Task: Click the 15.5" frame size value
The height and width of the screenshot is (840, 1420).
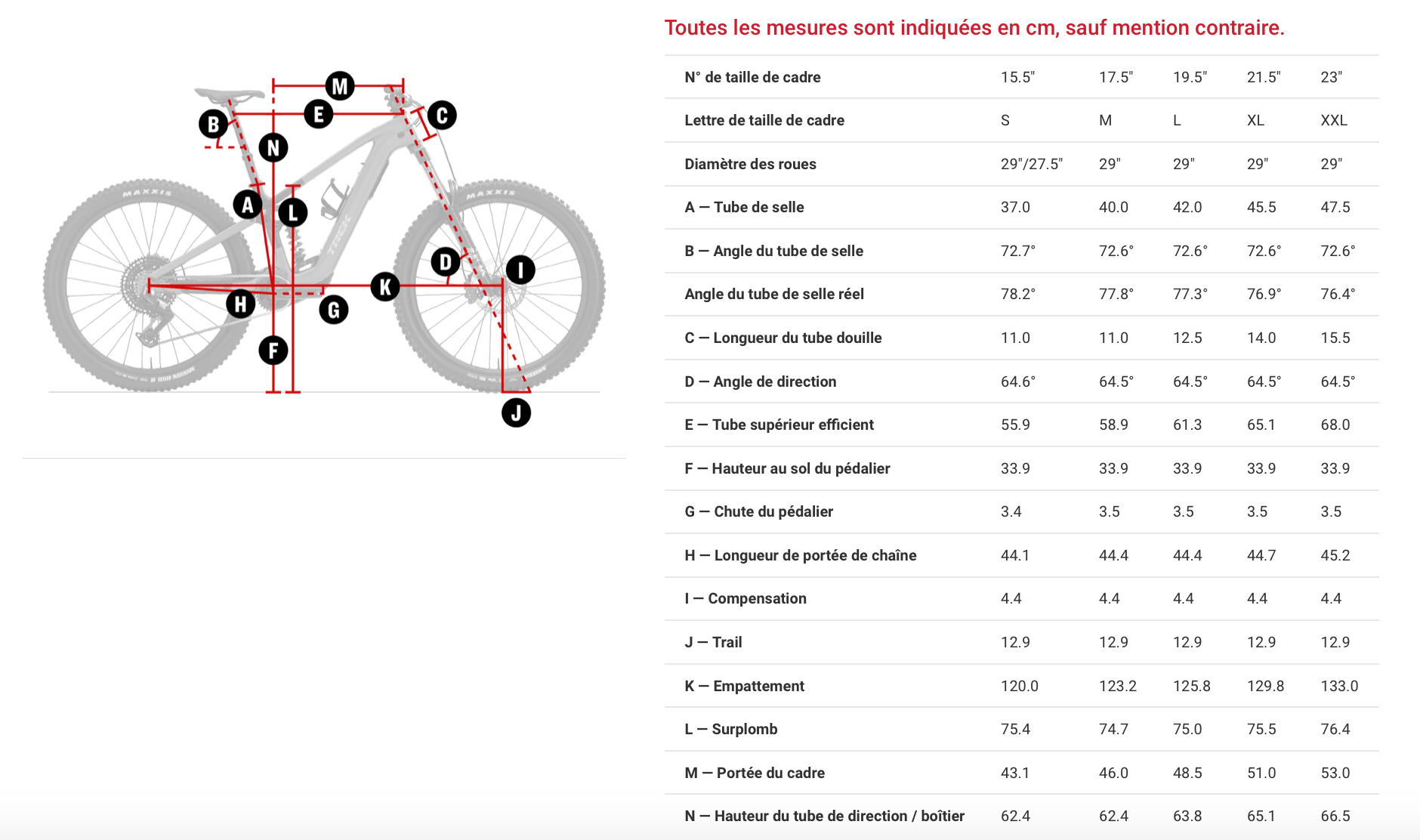Action: click(x=1017, y=77)
